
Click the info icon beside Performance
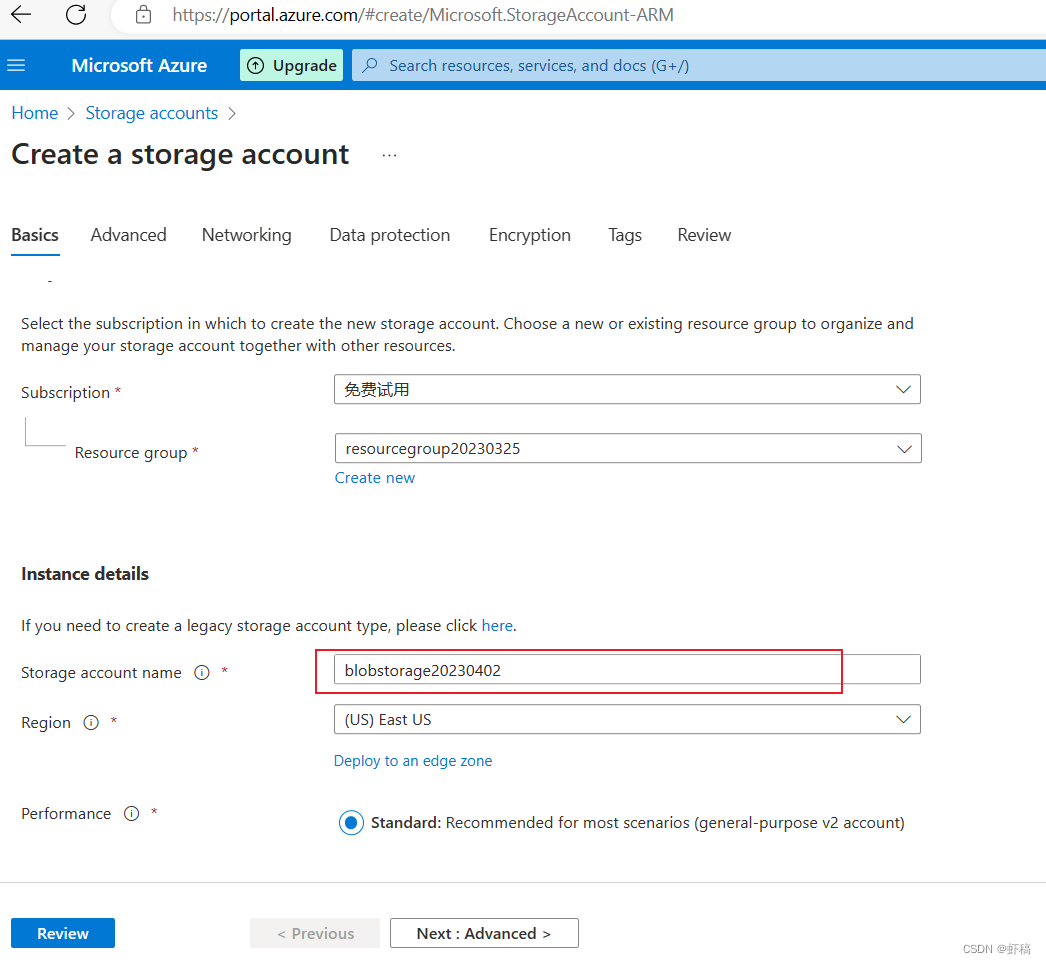tap(131, 813)
